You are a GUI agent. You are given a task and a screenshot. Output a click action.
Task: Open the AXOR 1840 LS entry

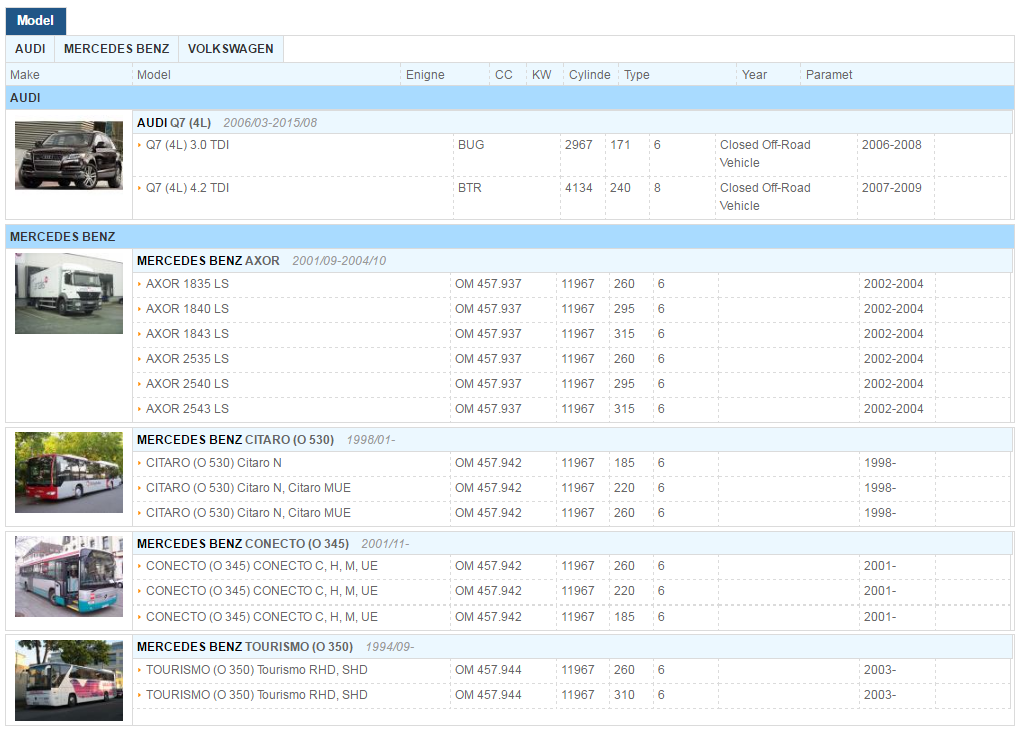coord(187,309)
